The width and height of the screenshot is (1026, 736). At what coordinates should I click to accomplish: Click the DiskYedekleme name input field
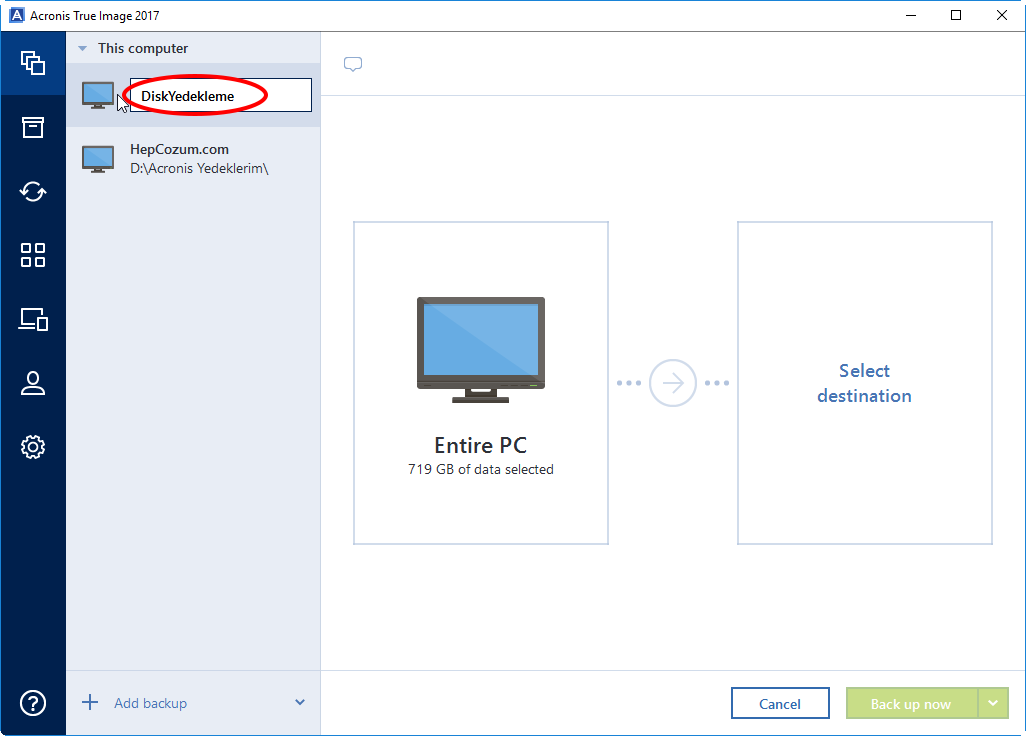pos(221,96)
